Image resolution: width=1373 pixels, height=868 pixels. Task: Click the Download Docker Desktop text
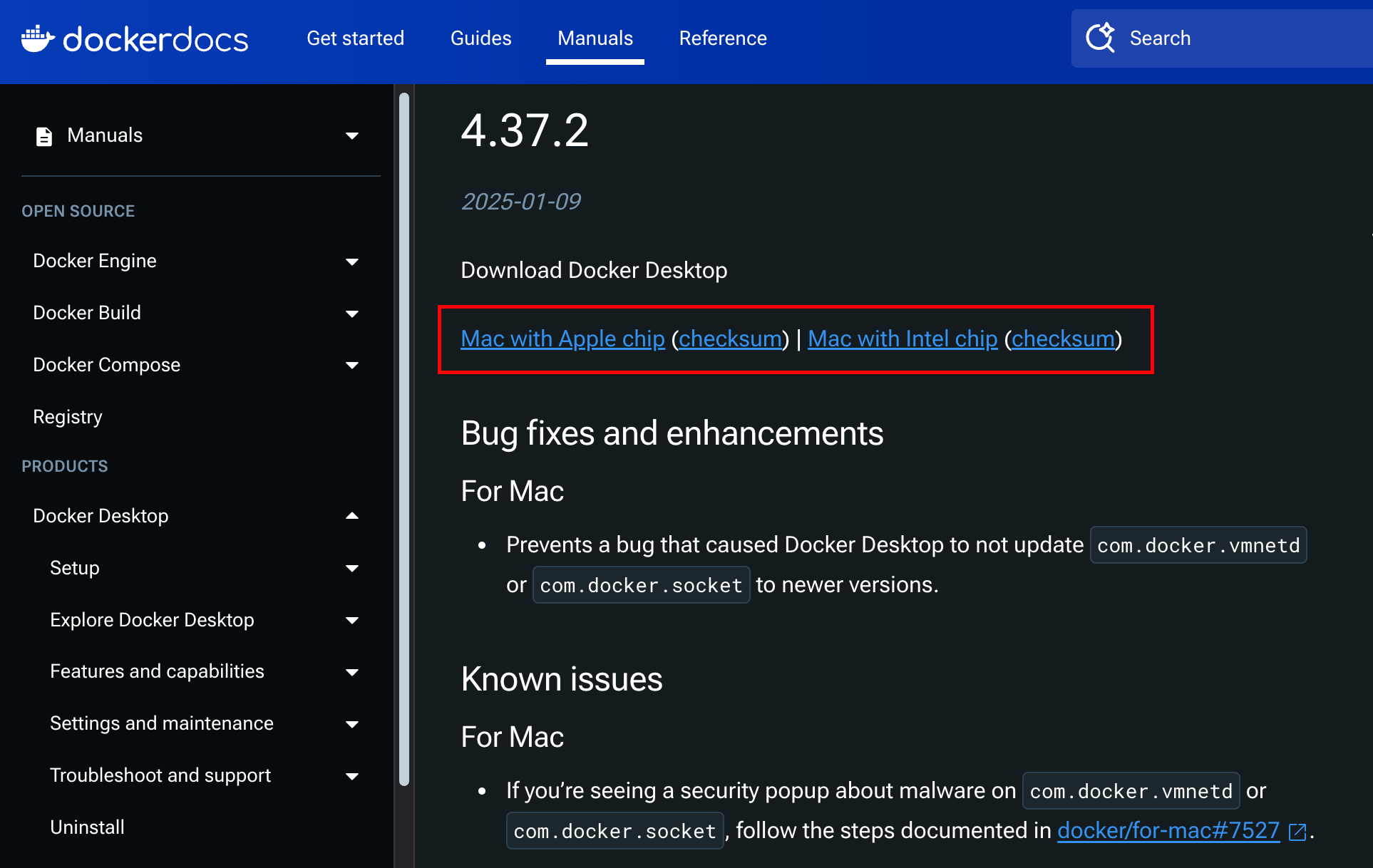pos(594,271)
